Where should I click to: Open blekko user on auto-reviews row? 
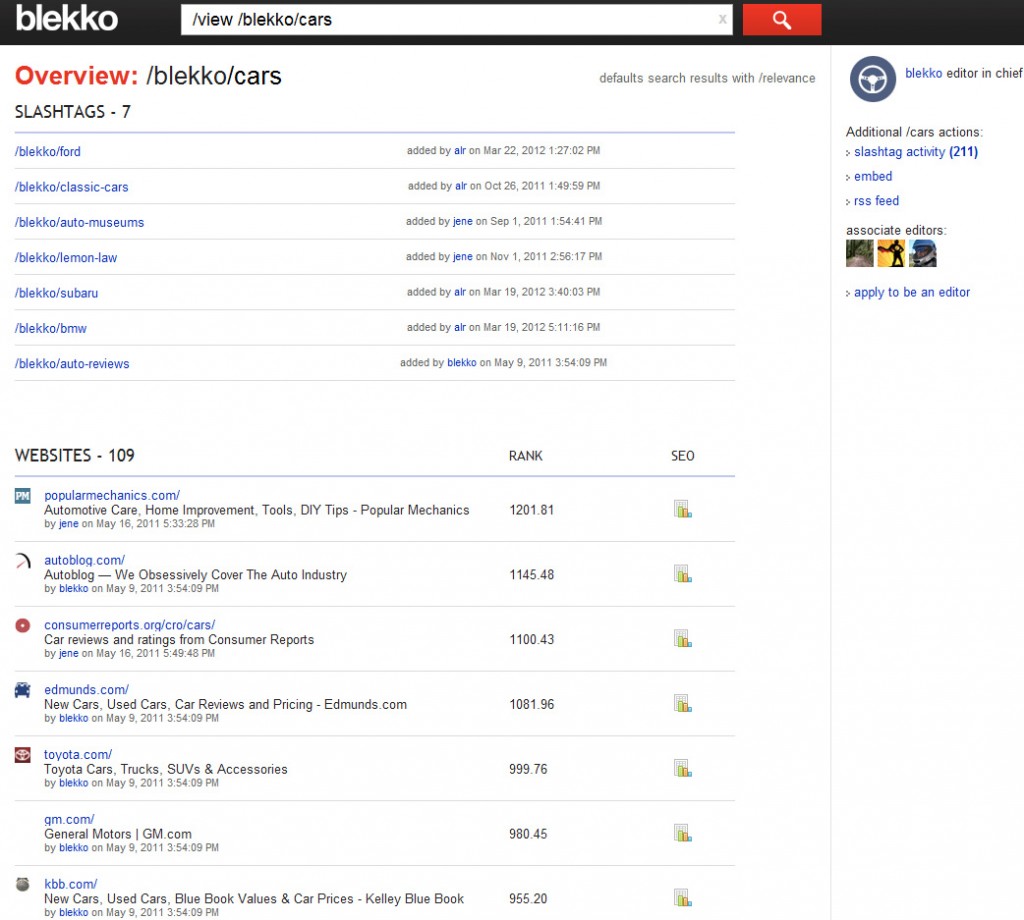(x=462, y=362)
